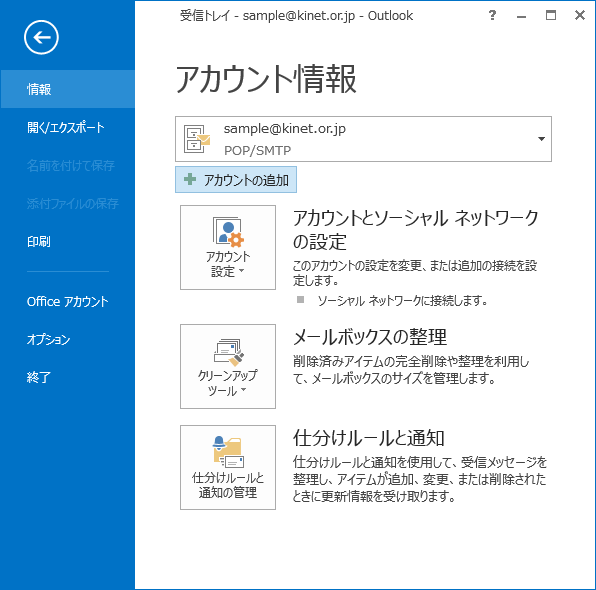The image size is (596, 590).
Task: Click 仕分けルールと通知の管理 button
Action: (x=228, y=467)
